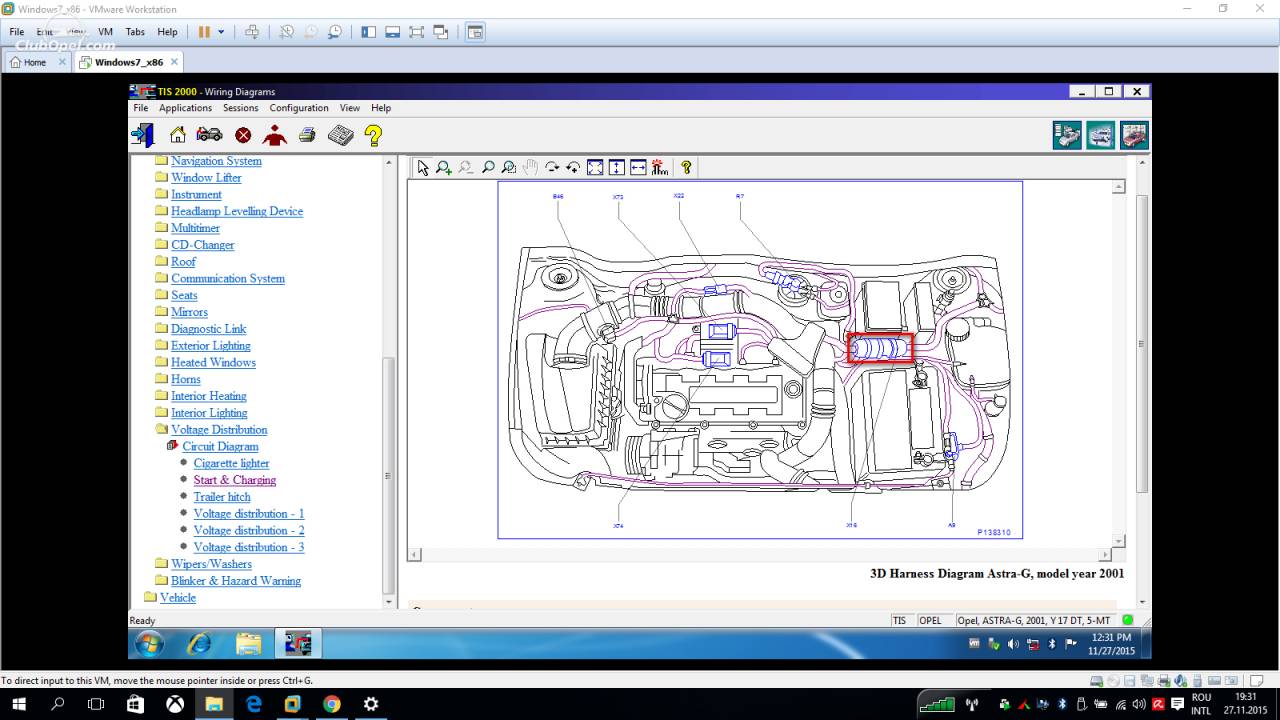Open Window Lifter link
The height and width of the screenshot is (720, 1280).
[206, 178]
